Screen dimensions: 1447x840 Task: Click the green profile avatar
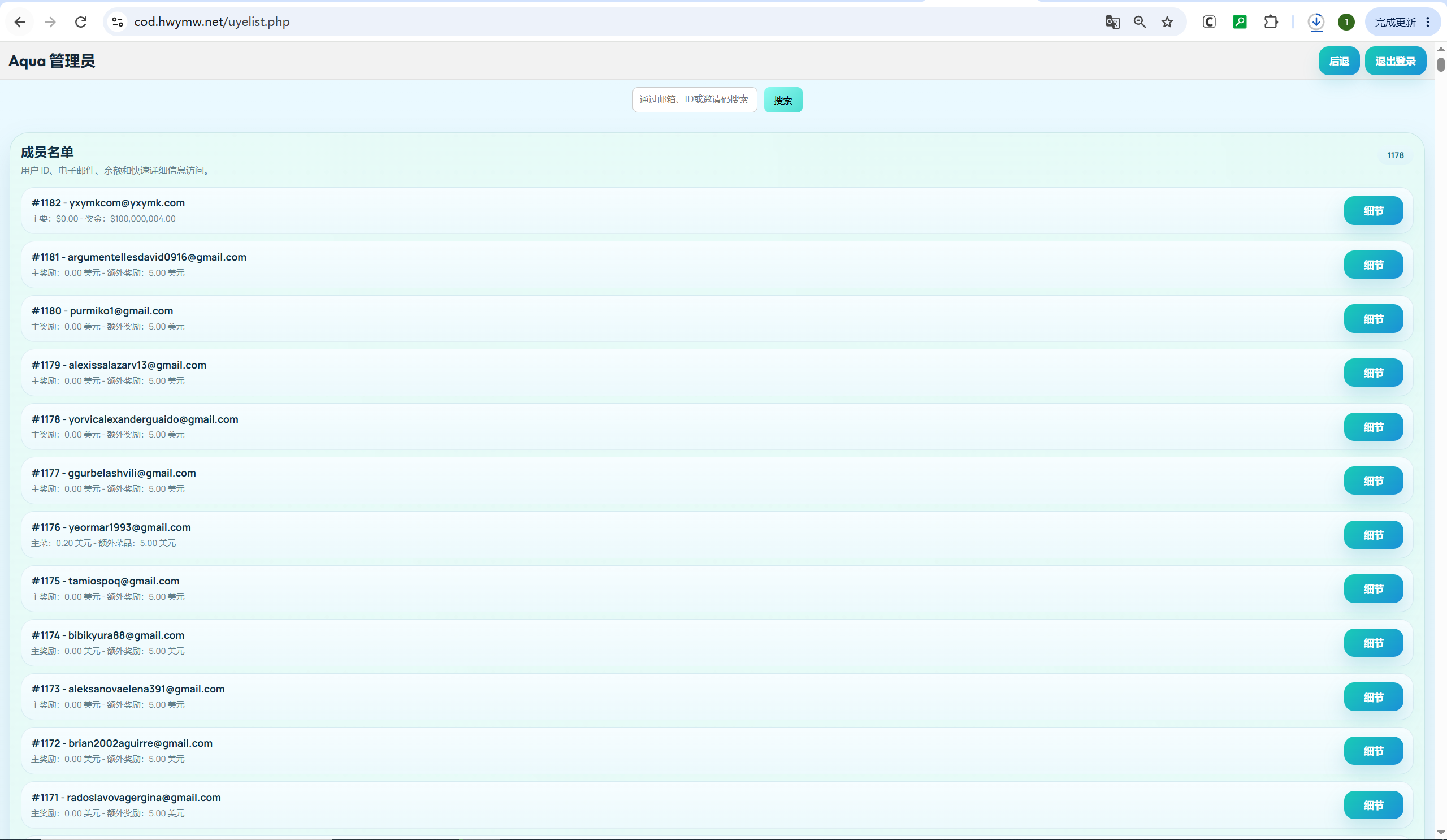(x=1346, y=22)
